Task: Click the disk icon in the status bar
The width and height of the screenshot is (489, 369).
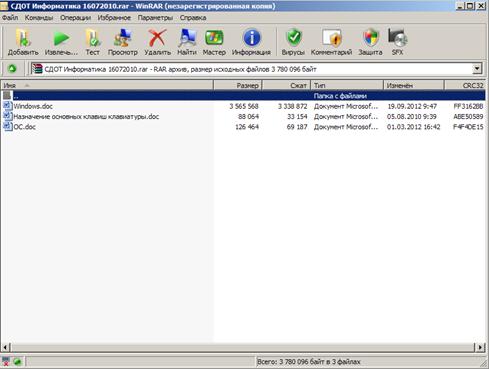Action: pyautogui.click(x=6, y=362)
